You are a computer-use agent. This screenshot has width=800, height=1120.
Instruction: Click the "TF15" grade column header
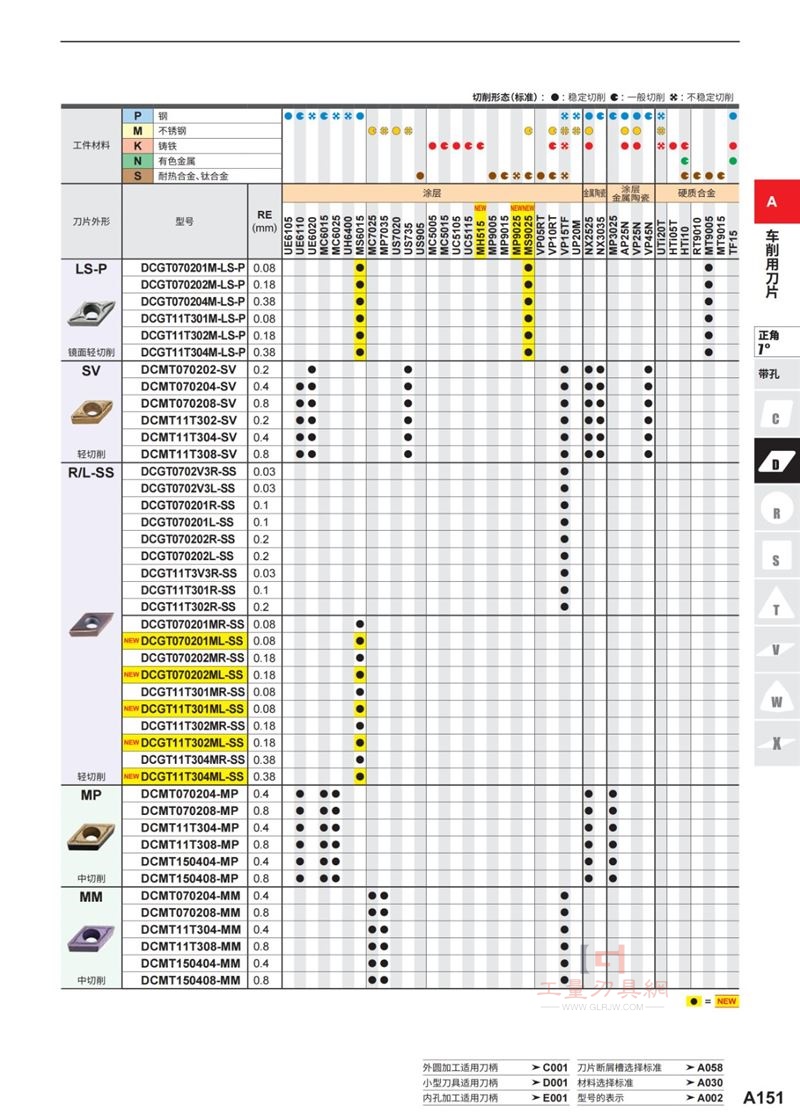click(x=733, y=242)
